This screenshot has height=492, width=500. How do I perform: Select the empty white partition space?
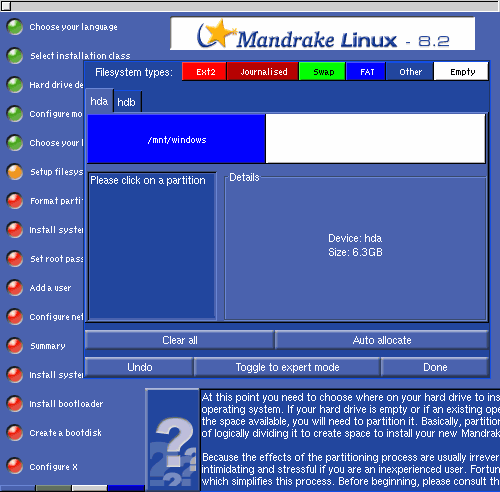(375, 139)
